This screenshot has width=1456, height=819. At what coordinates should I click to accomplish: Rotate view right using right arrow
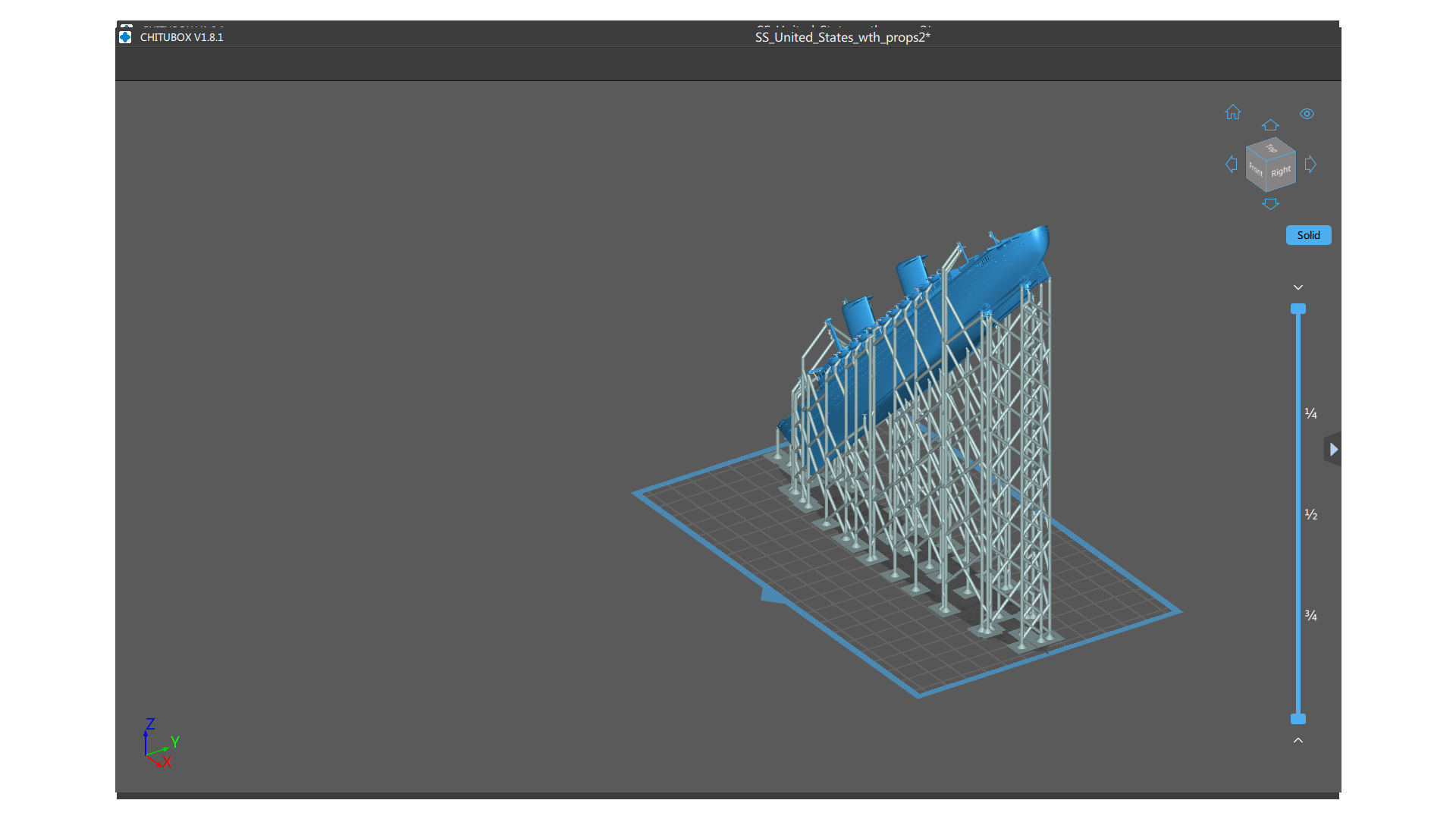click(x=1310, y=165)
